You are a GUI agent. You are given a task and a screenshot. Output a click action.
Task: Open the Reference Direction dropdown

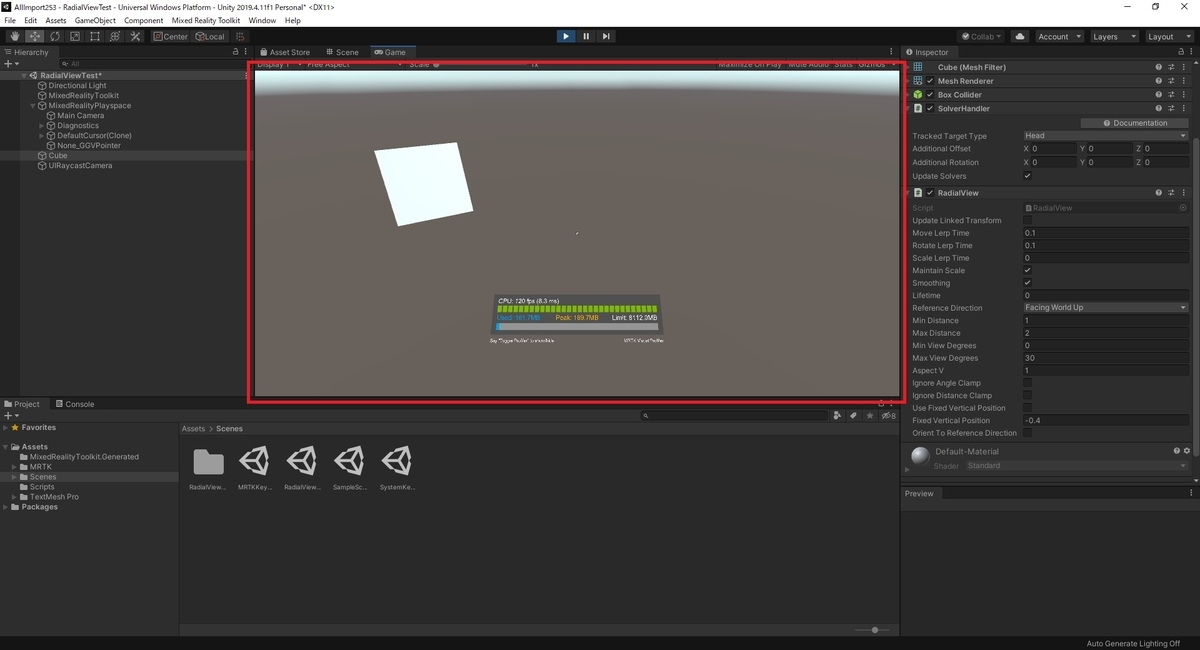(x=1105, y=308)
